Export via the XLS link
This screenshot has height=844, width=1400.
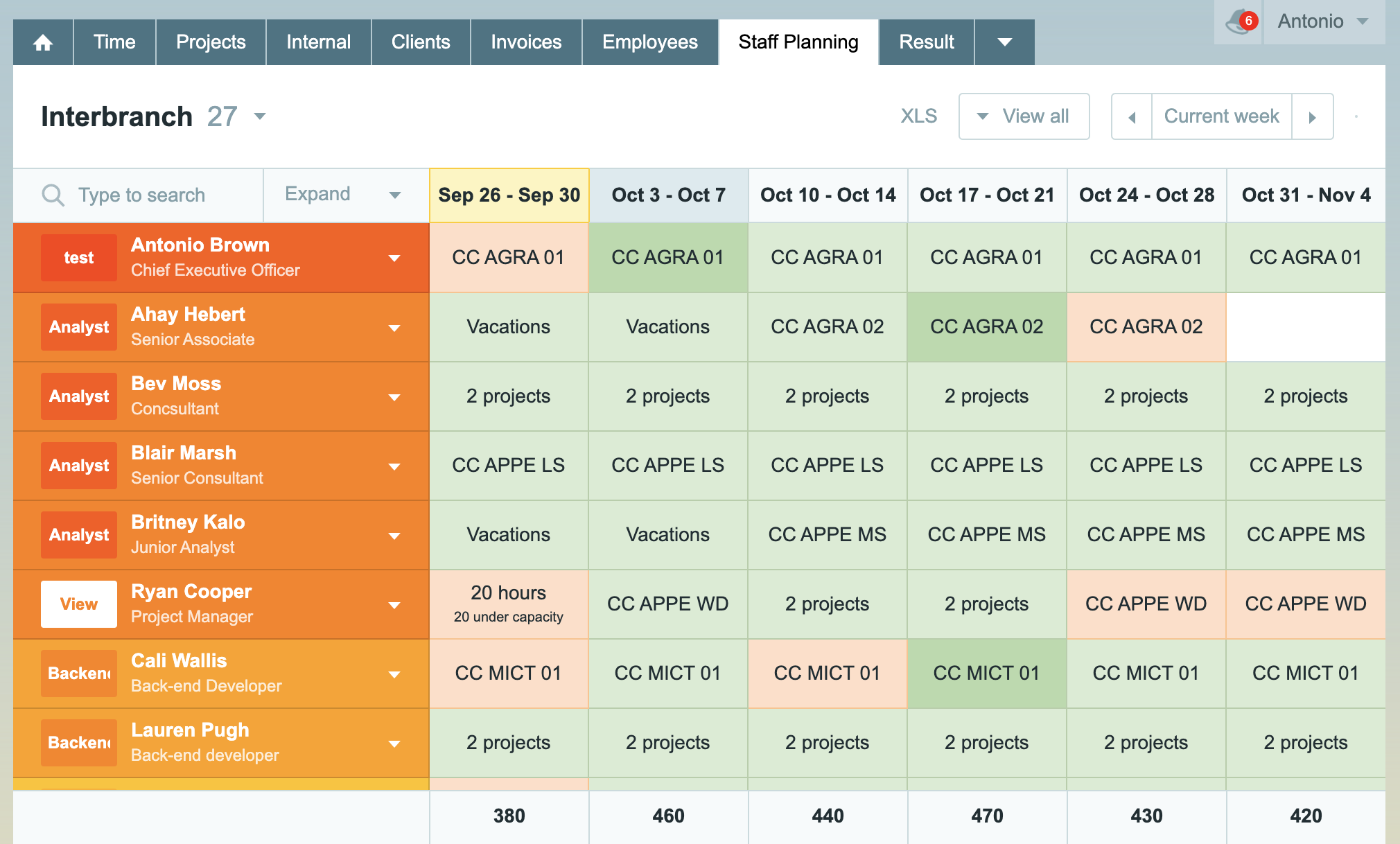[x=918, y=116]
